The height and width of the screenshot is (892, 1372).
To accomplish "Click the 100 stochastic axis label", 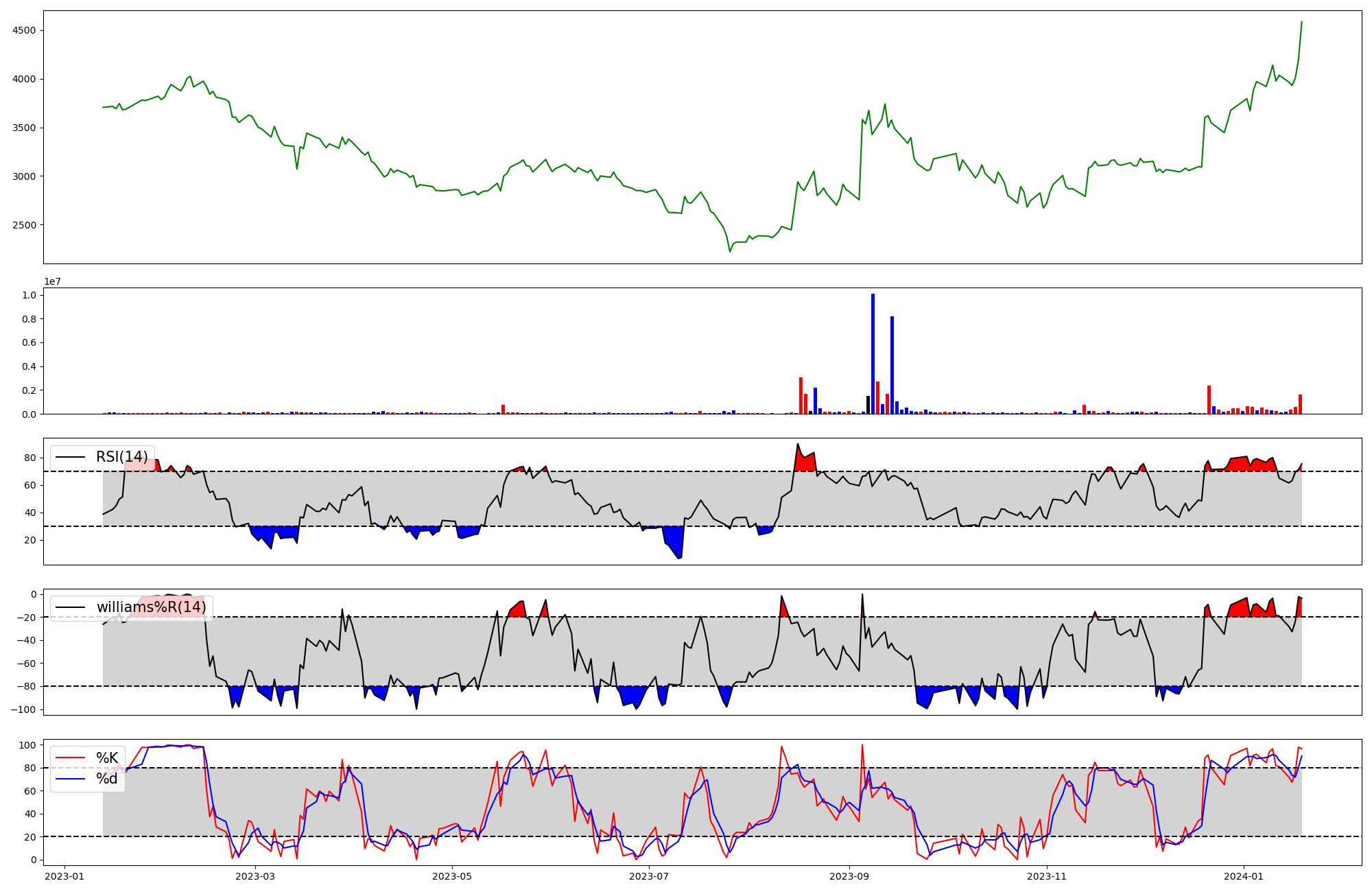I will [x=27, y=745].
